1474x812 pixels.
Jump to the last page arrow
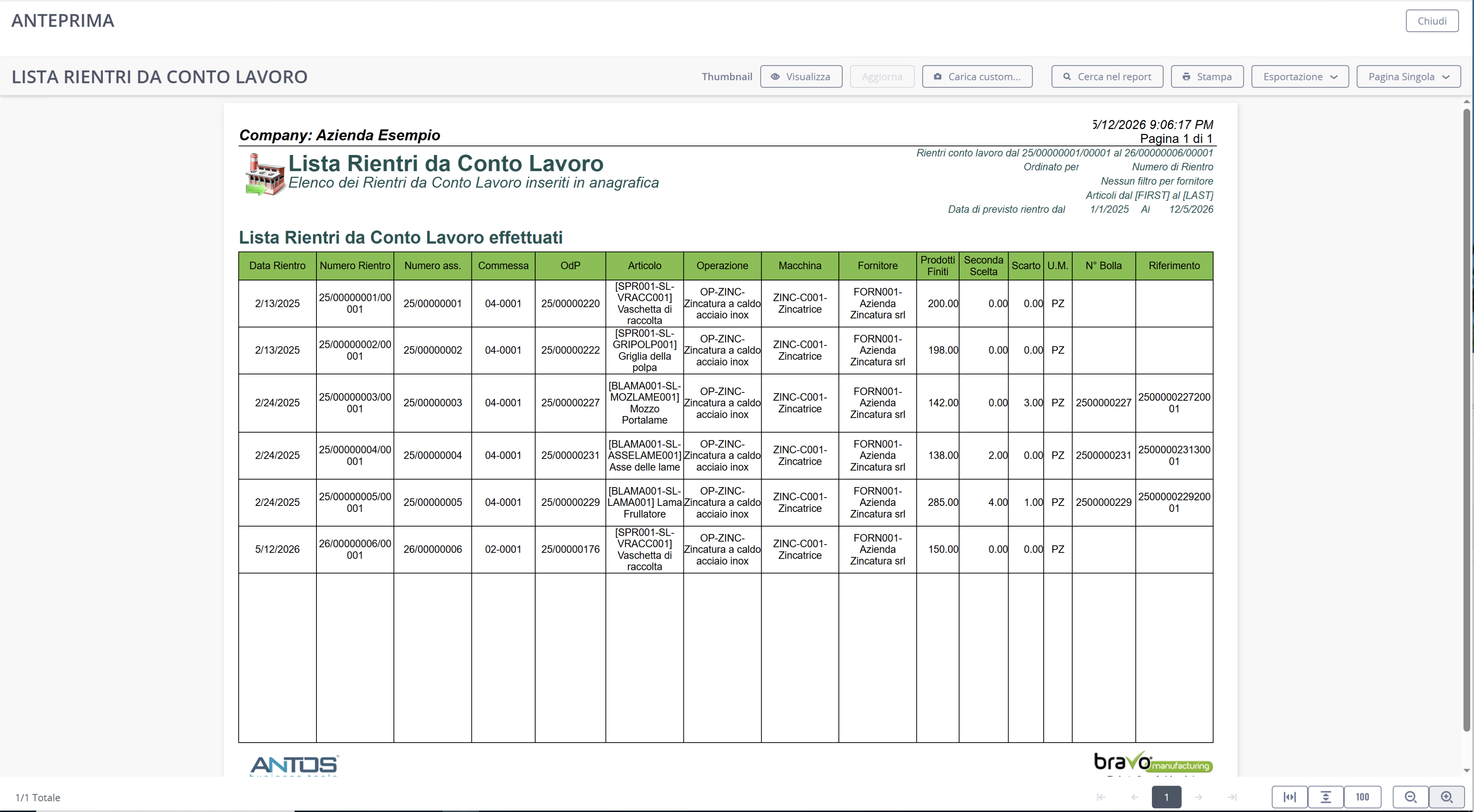[x=1233, y=797]
